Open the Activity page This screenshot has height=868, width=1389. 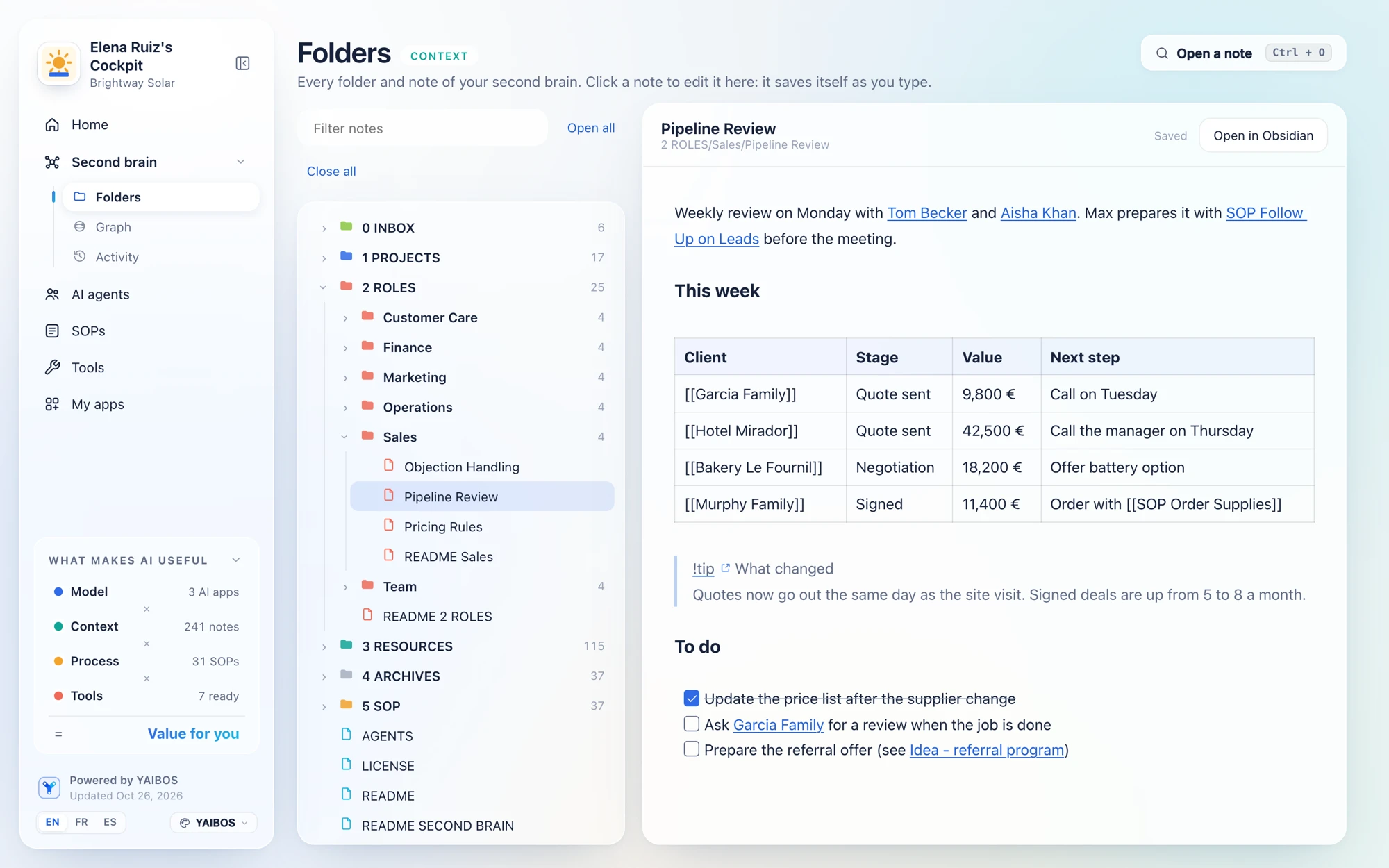point(117,257)
